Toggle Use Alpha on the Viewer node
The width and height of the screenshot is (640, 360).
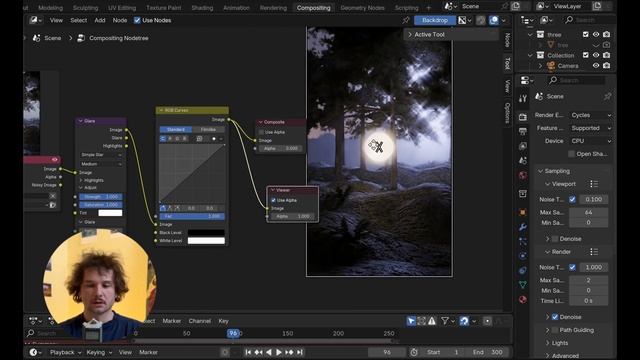pyautogui.click(x=273, y=200)
